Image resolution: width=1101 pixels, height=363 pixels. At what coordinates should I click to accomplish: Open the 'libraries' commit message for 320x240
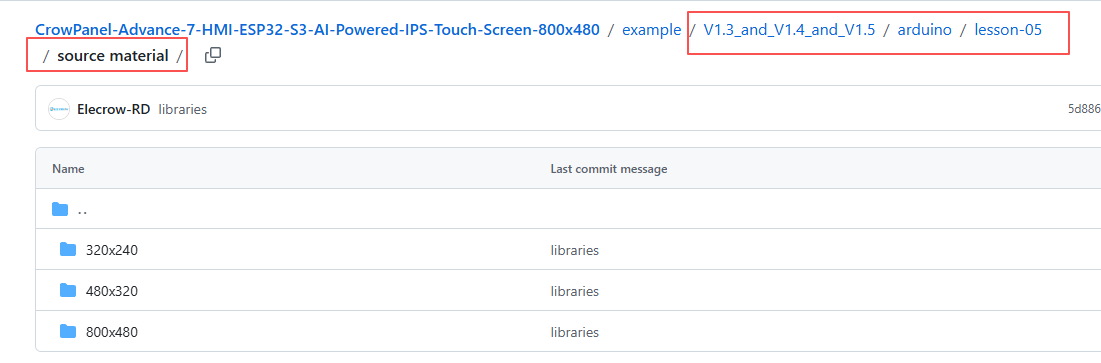click(574, 250)
